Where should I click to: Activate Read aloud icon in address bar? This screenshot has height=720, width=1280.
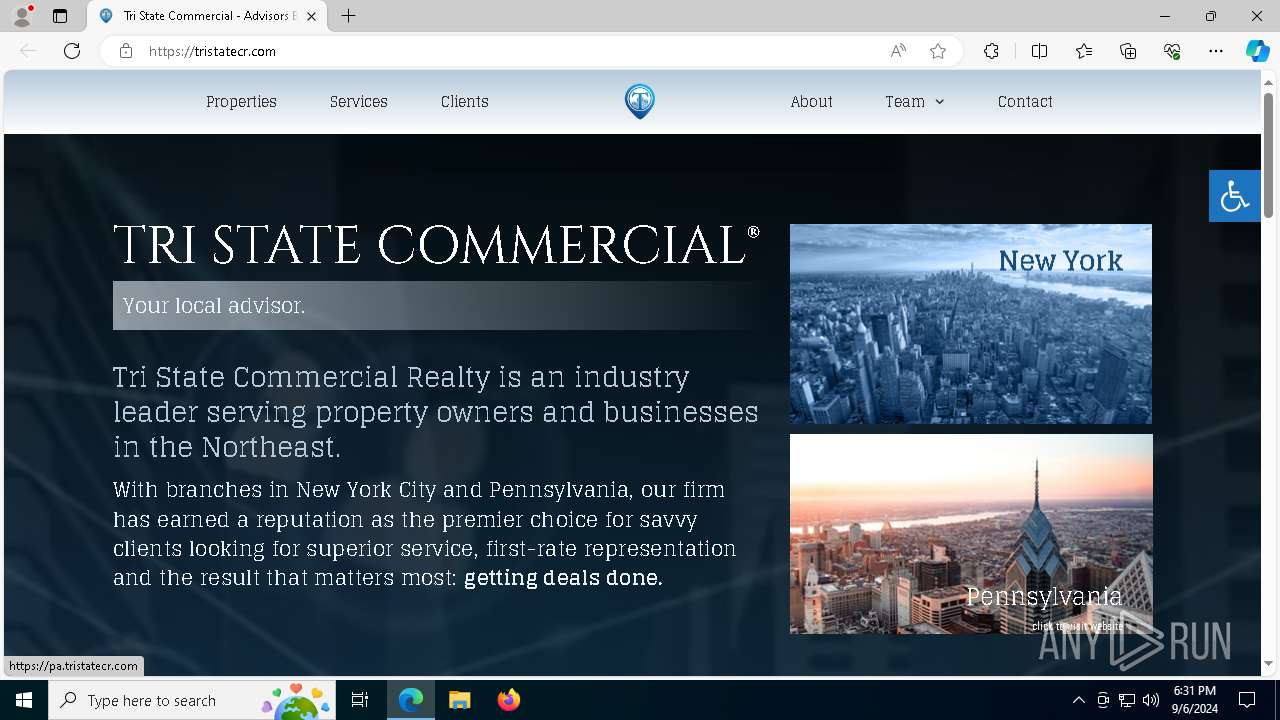pyautogui.click(x=898, y=51)
